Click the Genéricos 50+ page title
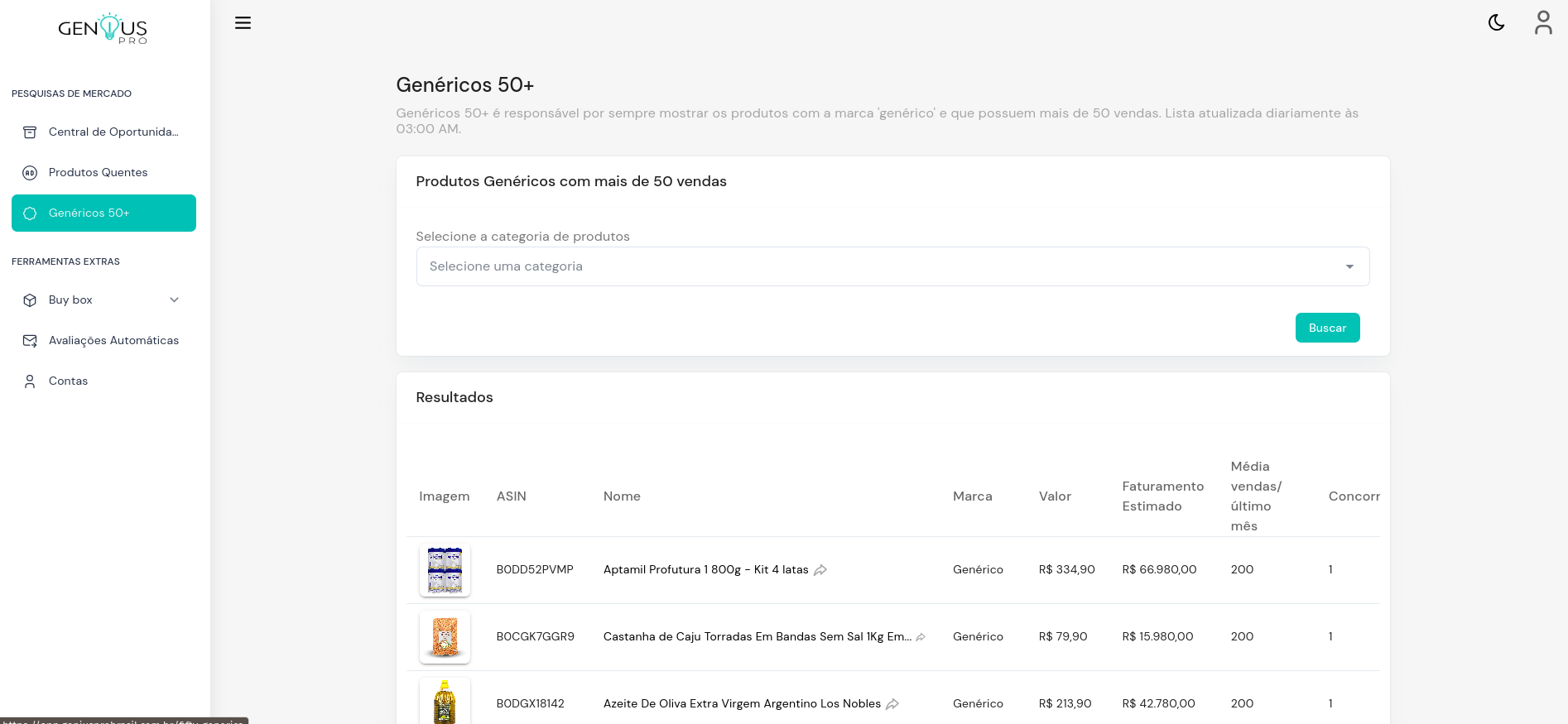This screenshot has width=1568, height=724. pyautogui.click(x=464, y=85)
